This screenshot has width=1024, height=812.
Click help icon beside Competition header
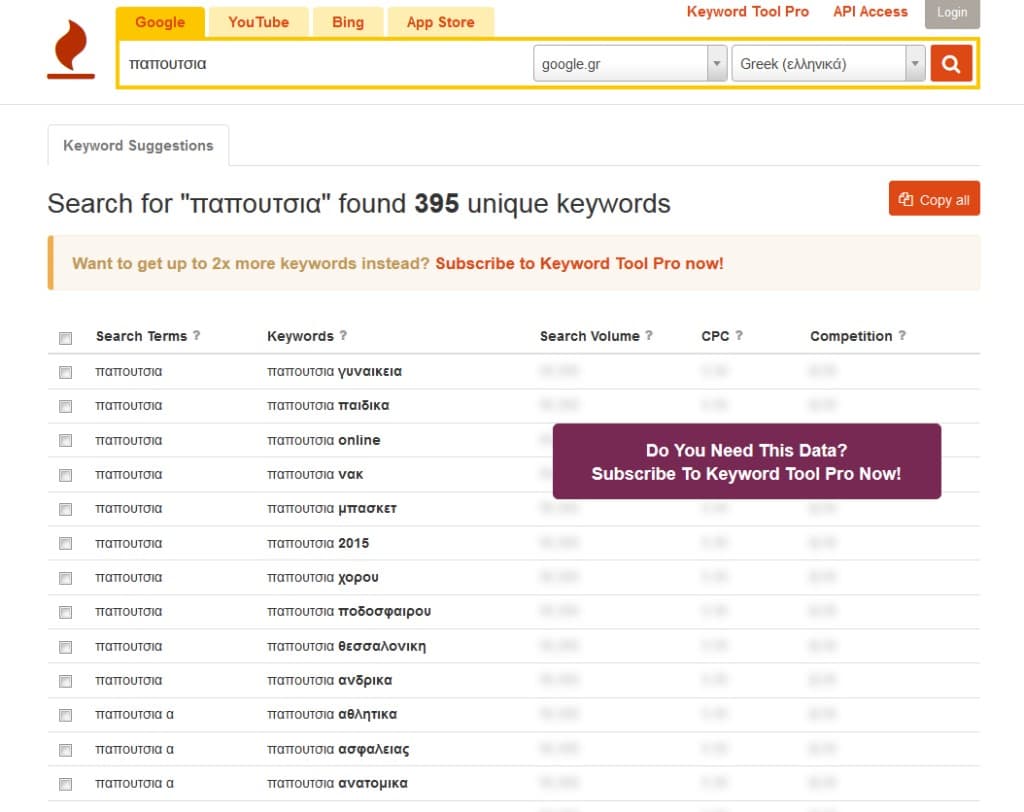pos(902,335)
